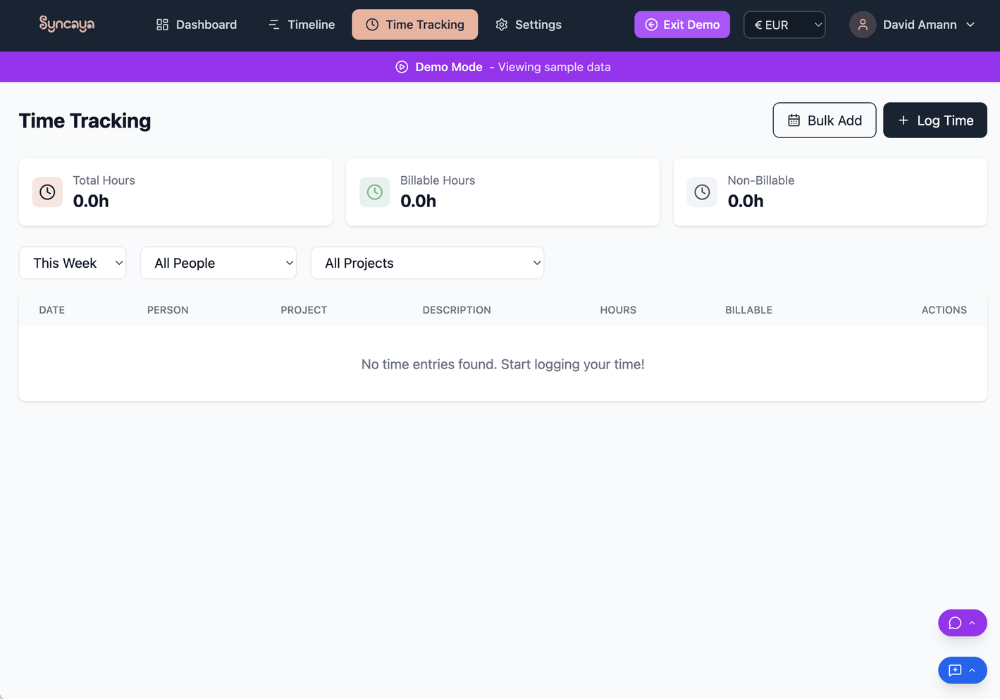The height and width of the screenshot is (700, 1000).
Task: Open the All Projects filter dropdown
Action: point(427,263)
